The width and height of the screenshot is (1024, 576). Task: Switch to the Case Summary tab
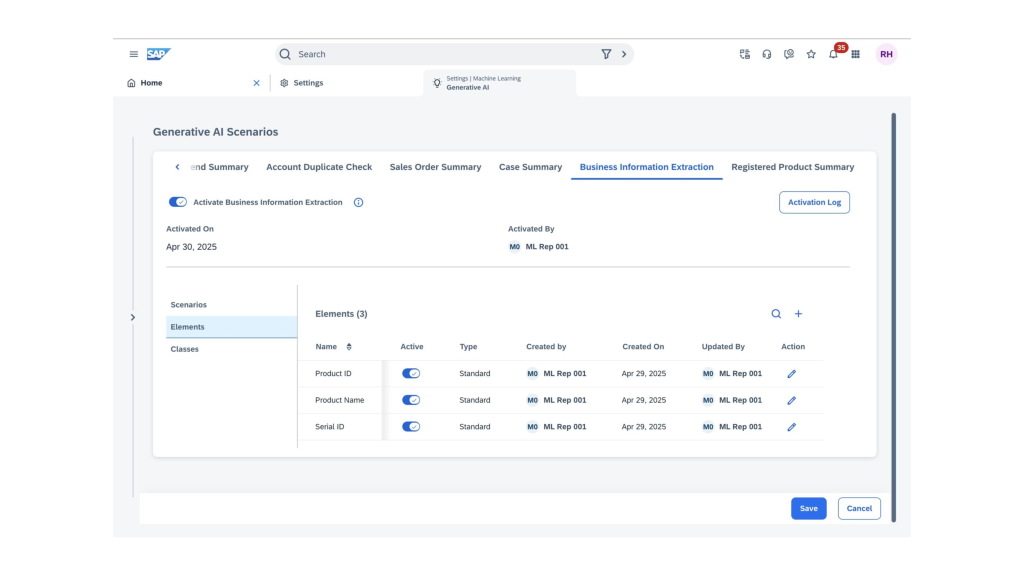(x=530, y=167)
